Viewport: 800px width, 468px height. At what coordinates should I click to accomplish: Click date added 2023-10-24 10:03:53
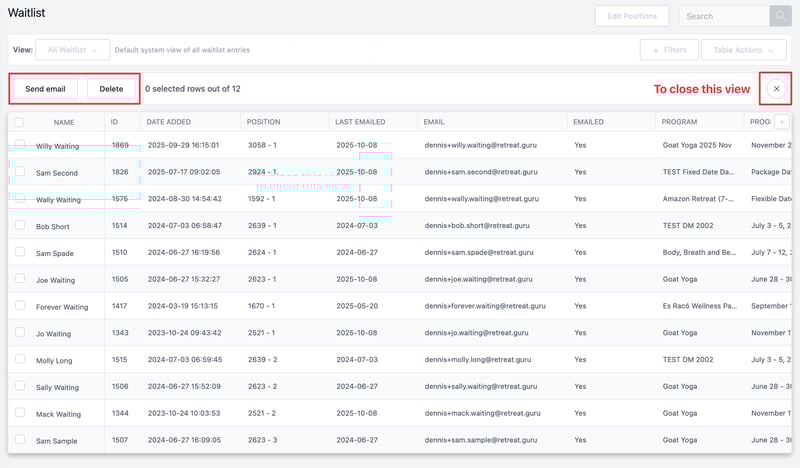click(x=184, y=413)
